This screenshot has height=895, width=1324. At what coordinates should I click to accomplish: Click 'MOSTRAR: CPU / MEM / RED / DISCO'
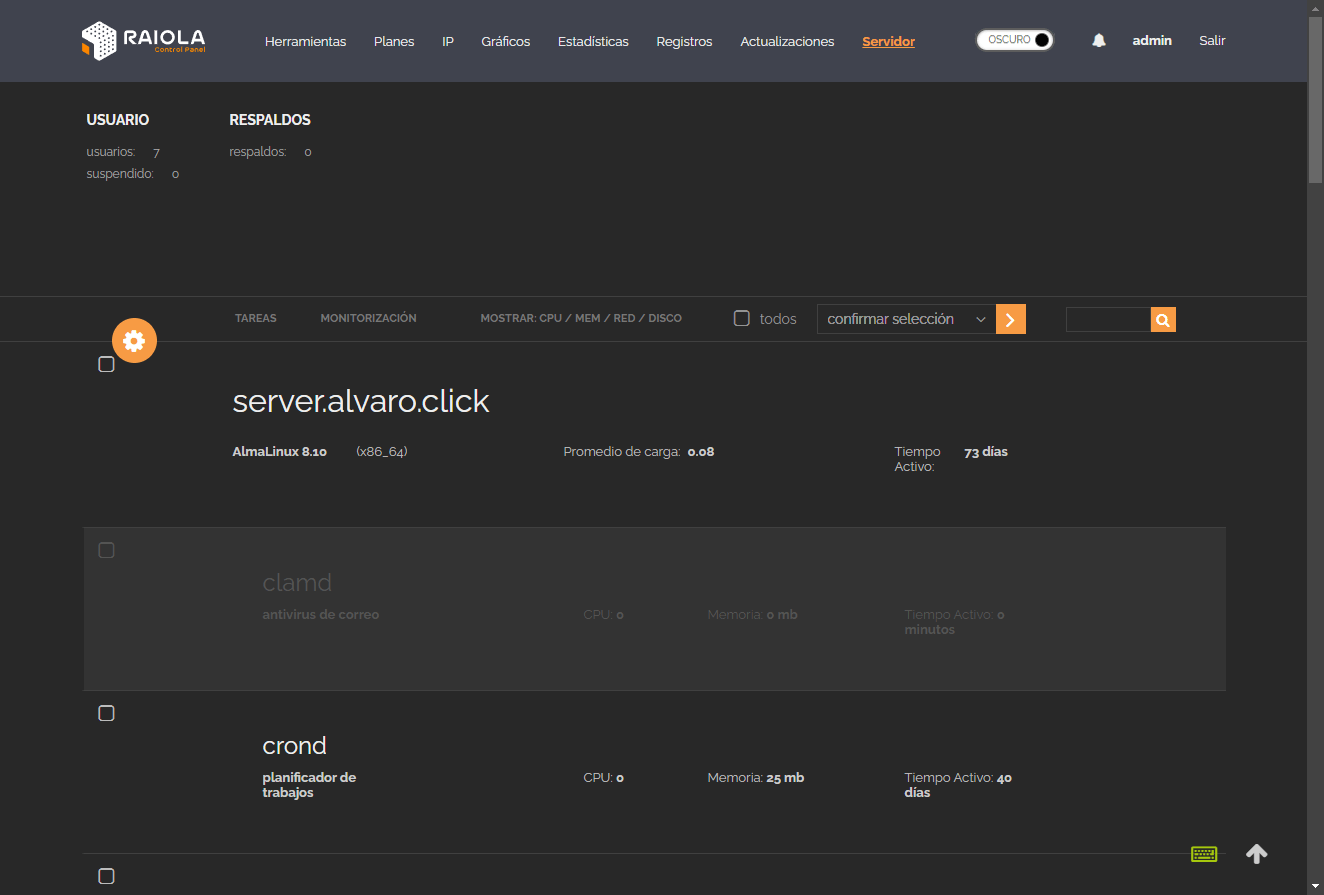point(581,318)
